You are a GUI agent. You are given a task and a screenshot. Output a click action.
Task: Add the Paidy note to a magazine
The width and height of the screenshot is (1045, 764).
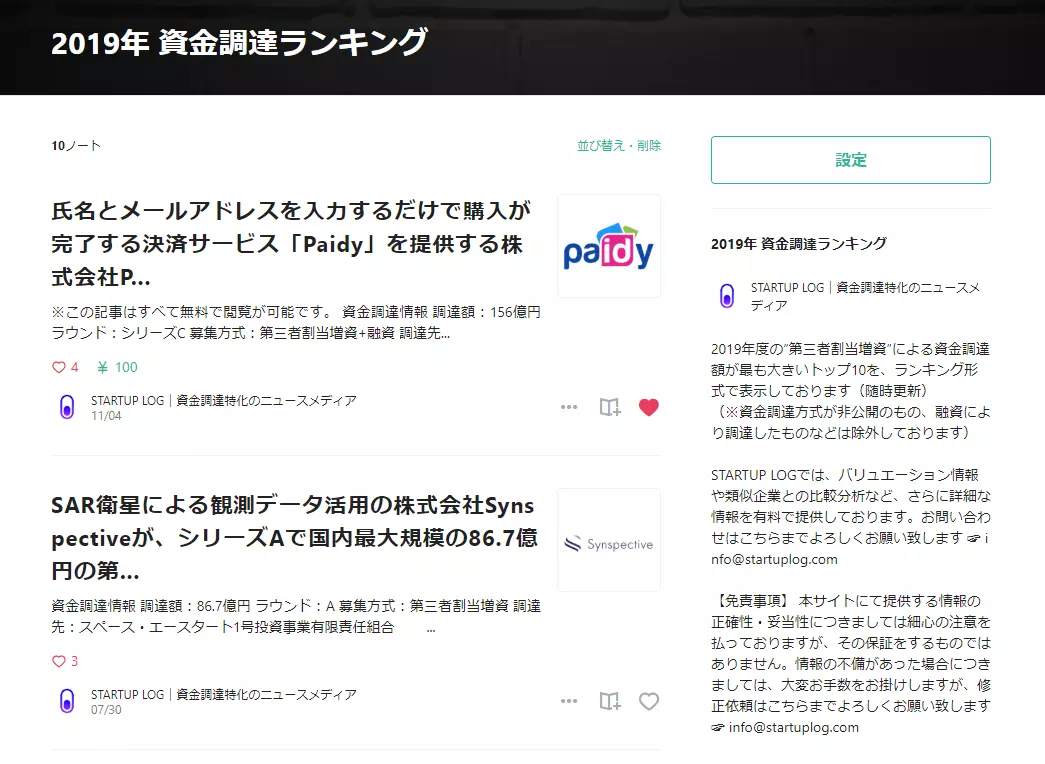(609, 407)
